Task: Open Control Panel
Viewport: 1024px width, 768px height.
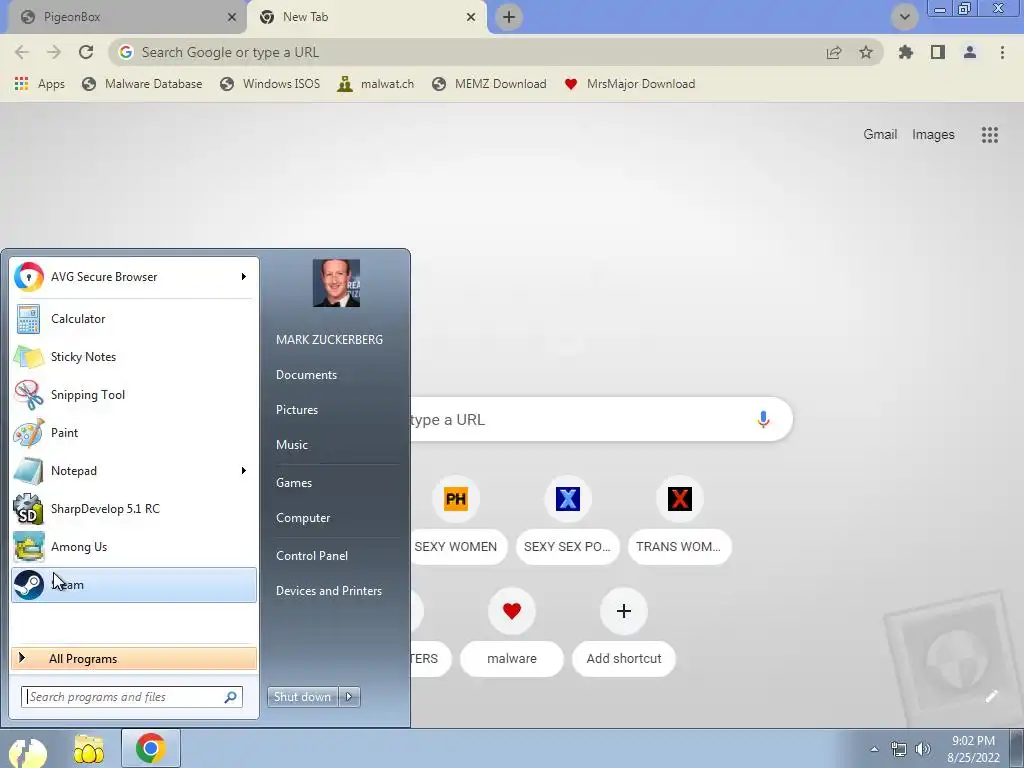Action: 312,556
